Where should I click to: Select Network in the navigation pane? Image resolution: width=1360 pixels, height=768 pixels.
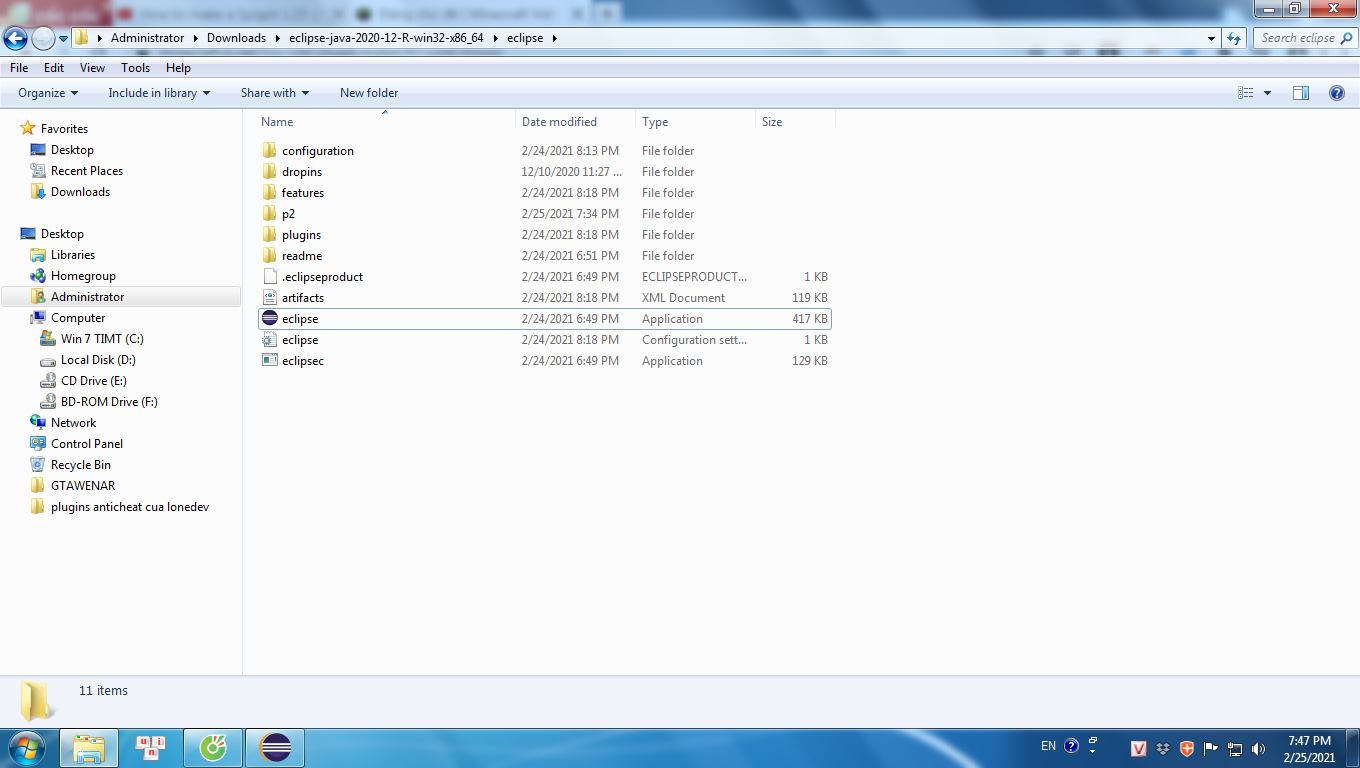pos(74,423)
